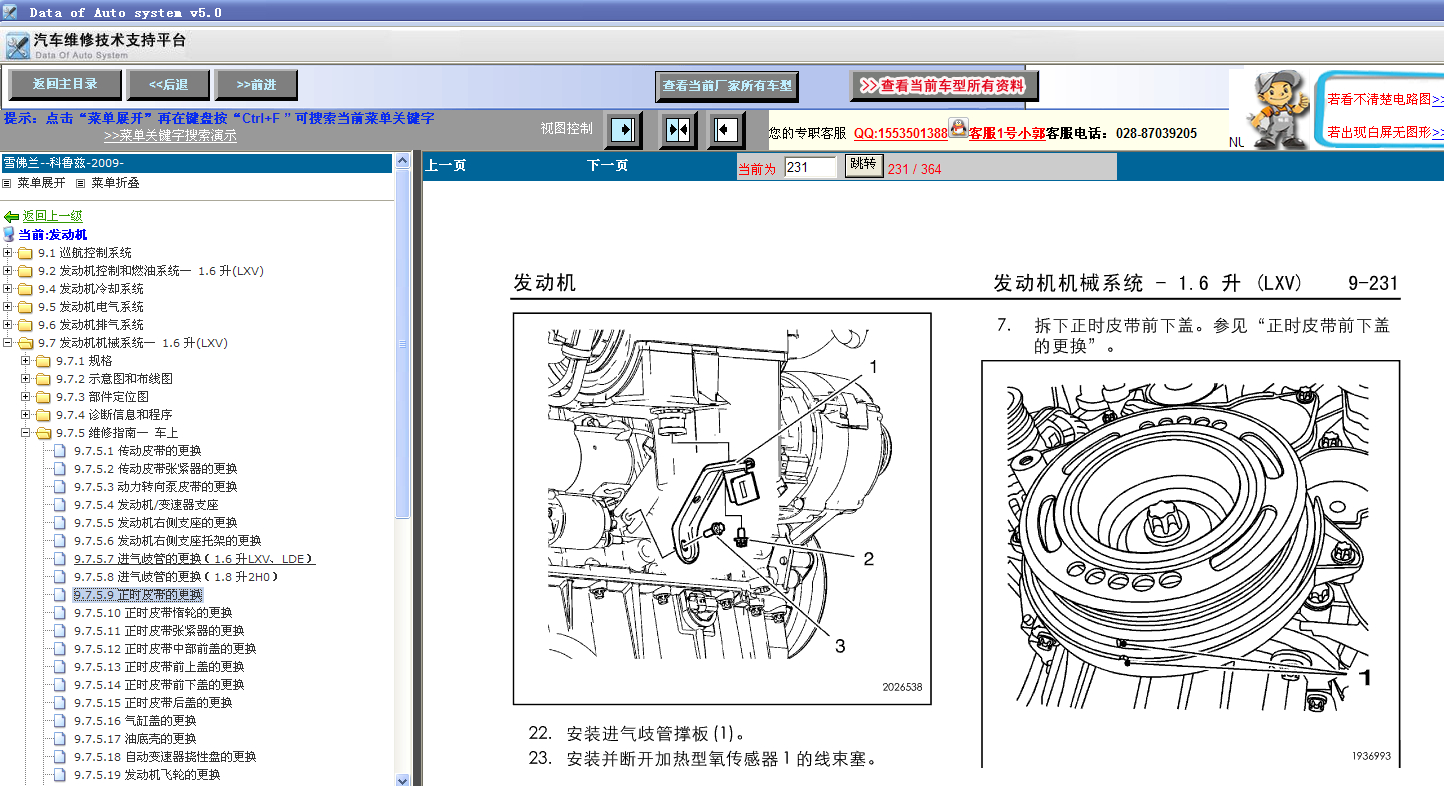Viewport: 1444px width, 786px height.
Task: Expand 9.7.4 诊断信息和程序 node
Action: tap(26, 415)
